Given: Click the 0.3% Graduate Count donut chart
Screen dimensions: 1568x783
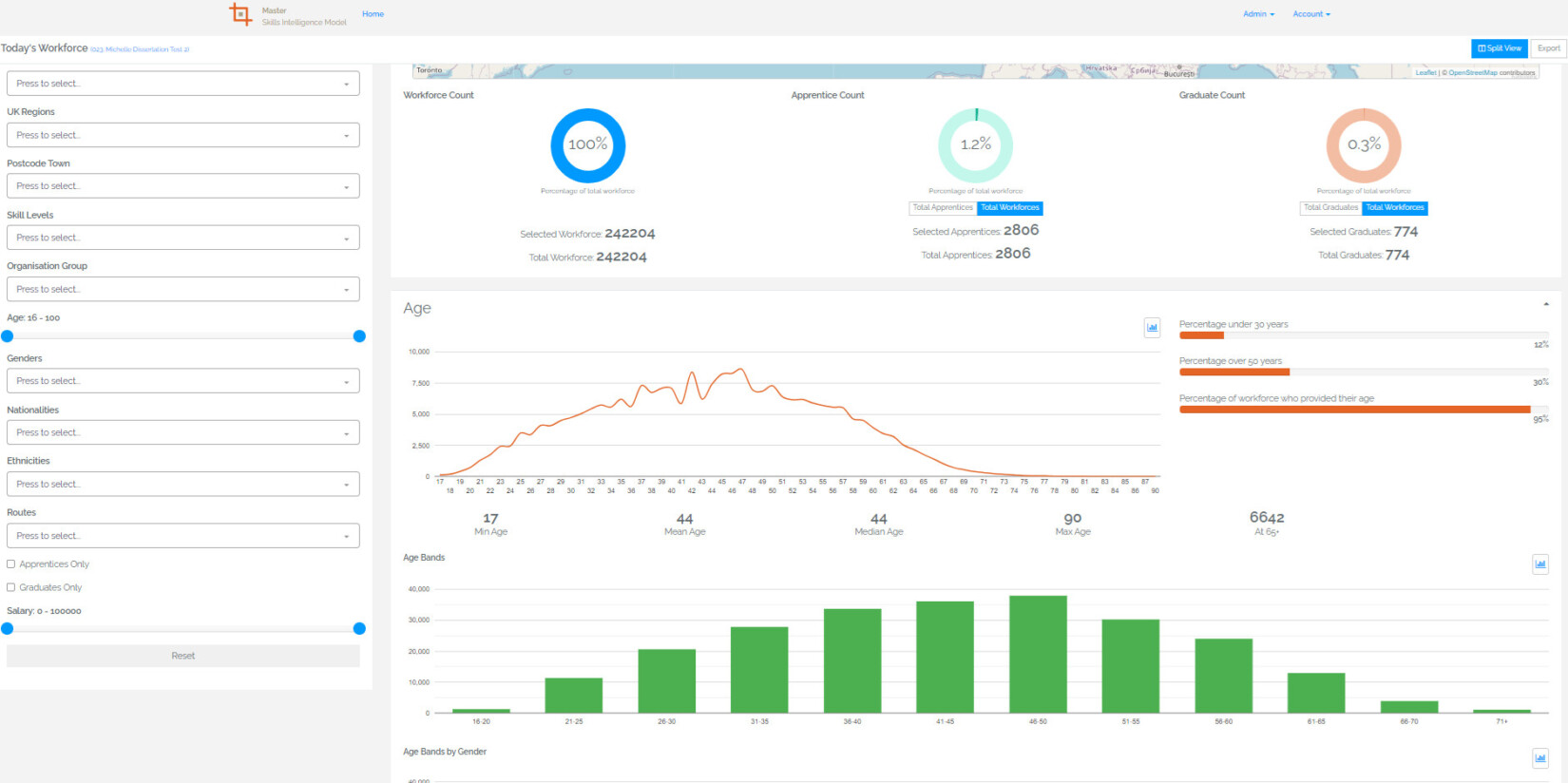Looking at the screenshot, I should tap(1364, 145).
